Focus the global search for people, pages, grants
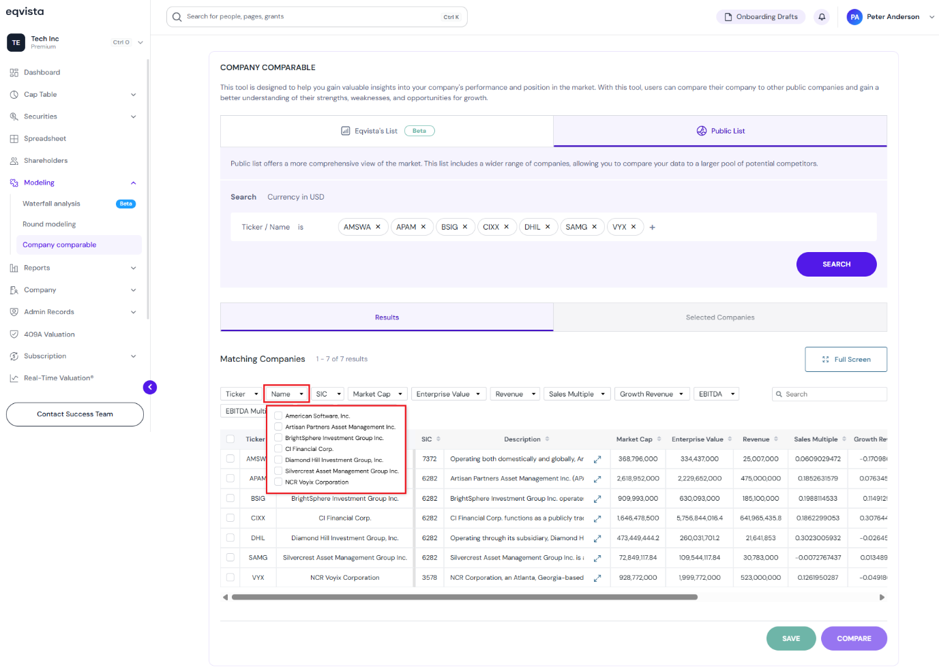The width and height of the screenshot is (939, 669). 317,17
